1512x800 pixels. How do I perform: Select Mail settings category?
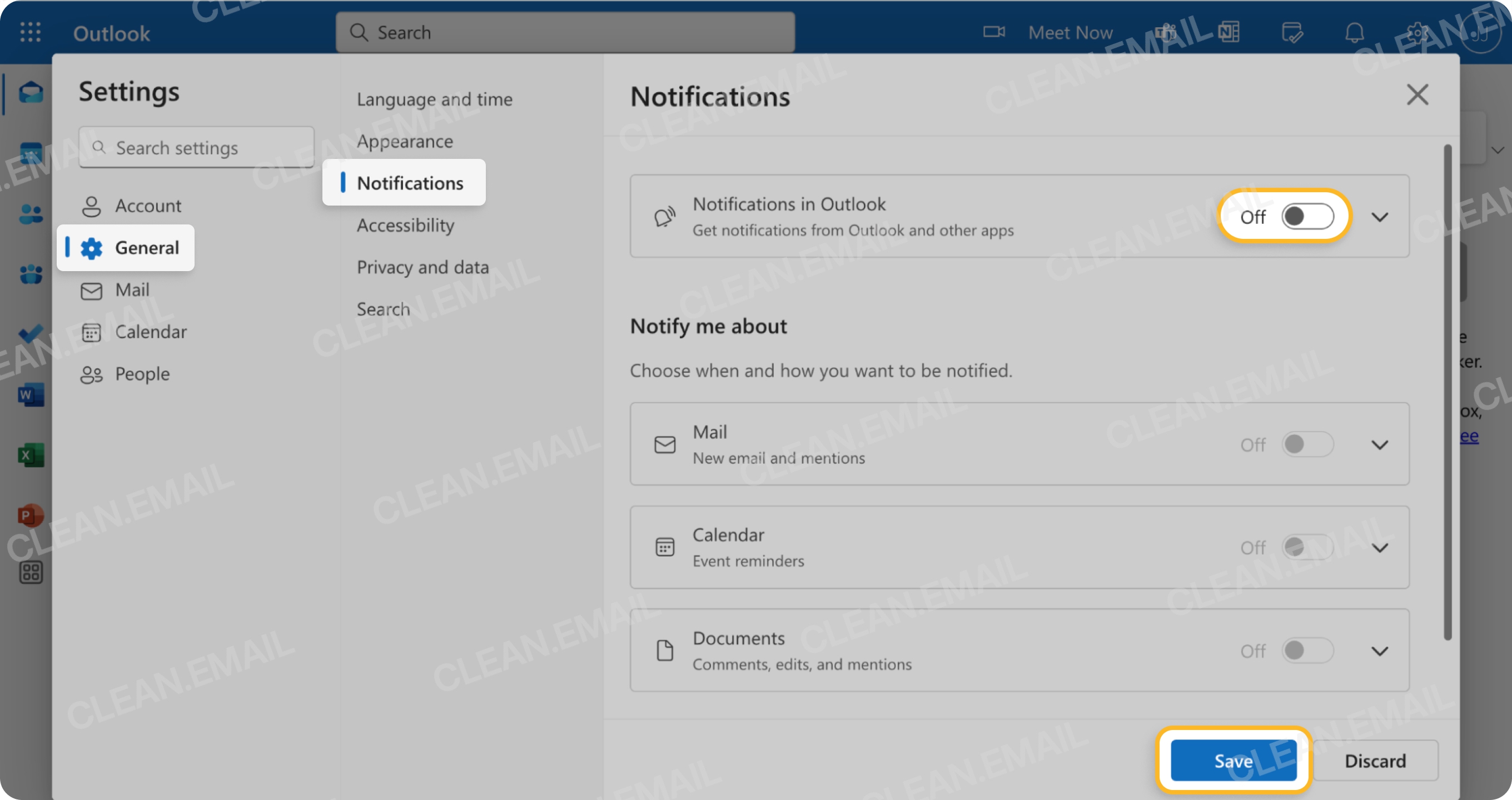[x=115, y=290]
